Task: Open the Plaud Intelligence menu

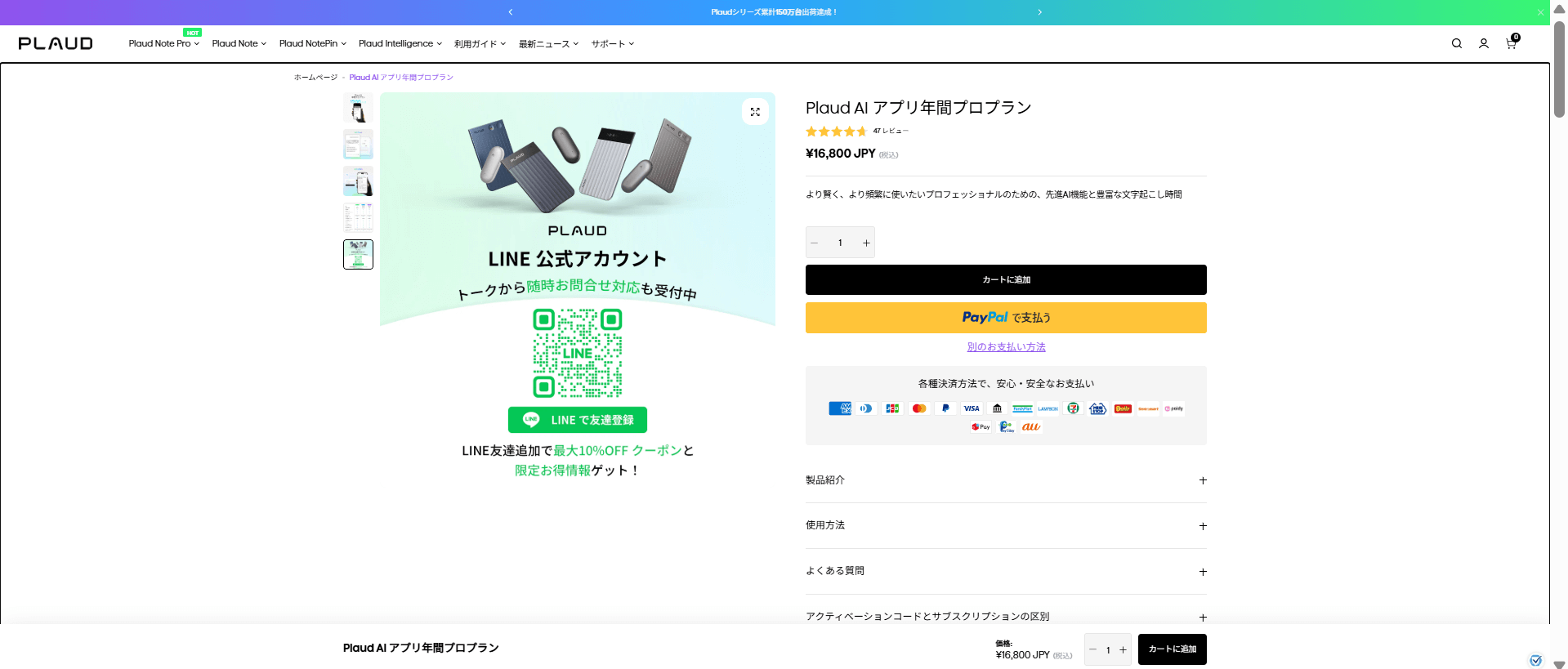Action: point(400,44)
